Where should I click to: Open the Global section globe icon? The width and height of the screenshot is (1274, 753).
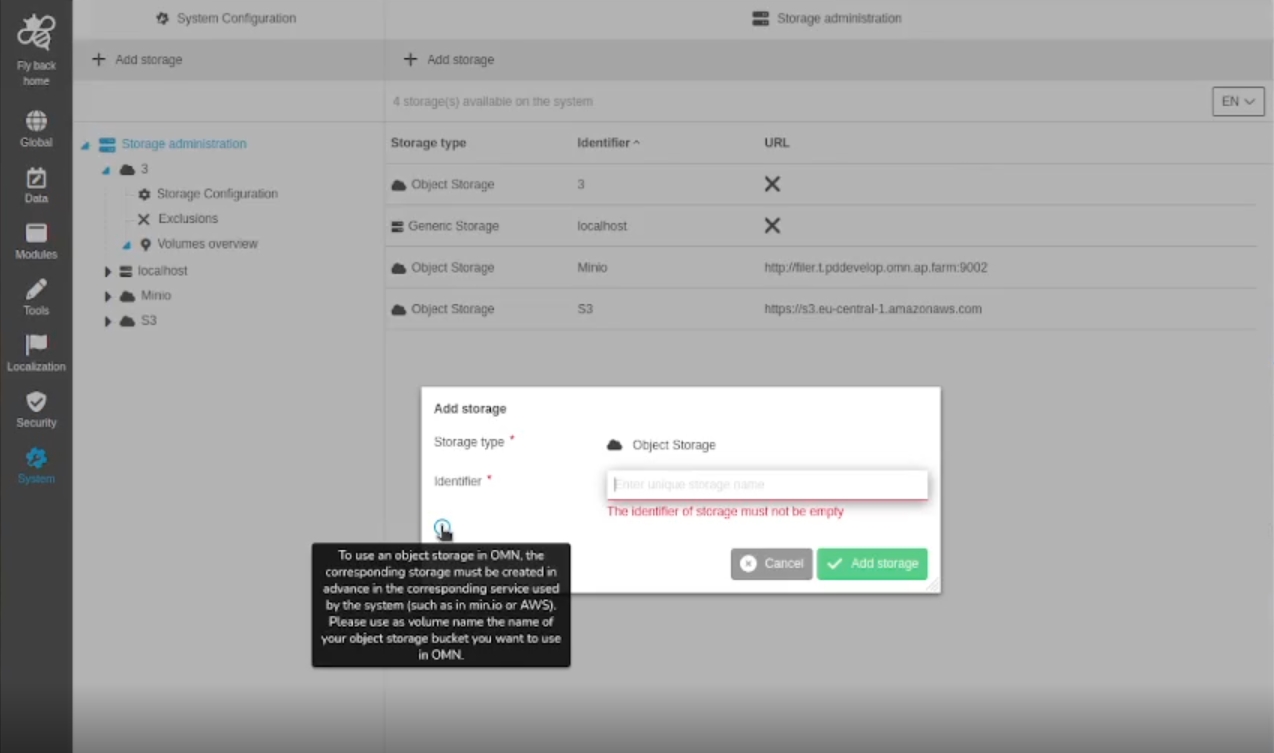coord(36,121)
